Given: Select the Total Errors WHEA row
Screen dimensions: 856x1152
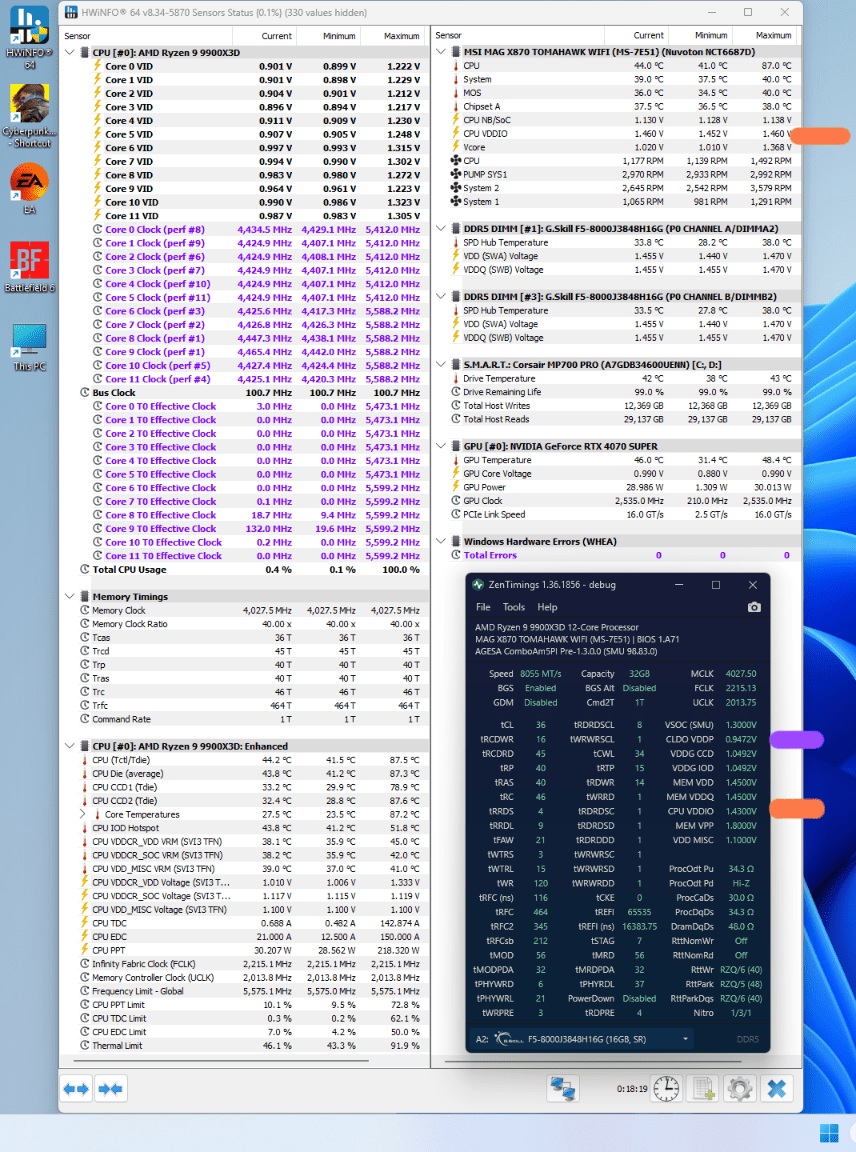Looking at the screenshot, I should 616,555.
